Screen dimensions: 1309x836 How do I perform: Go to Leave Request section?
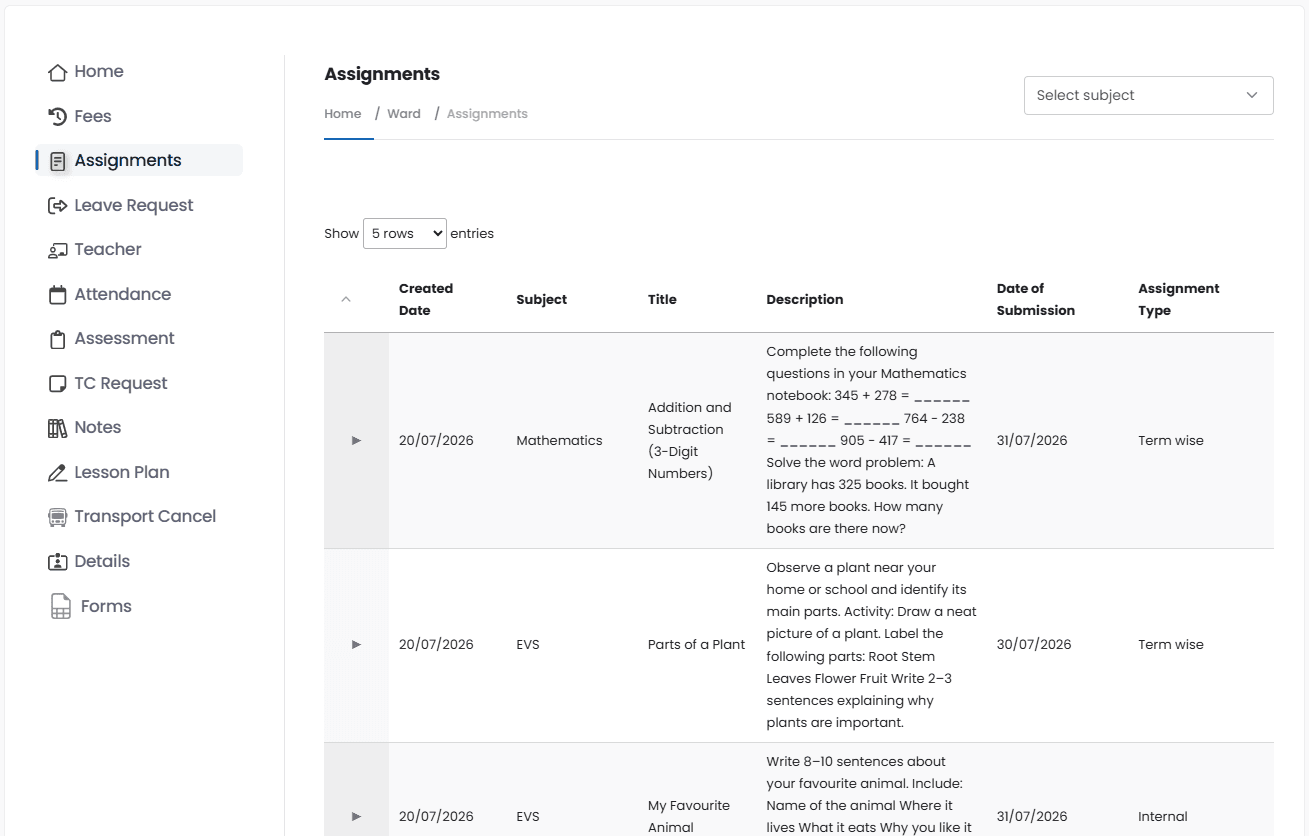click(x=134, y=205)
